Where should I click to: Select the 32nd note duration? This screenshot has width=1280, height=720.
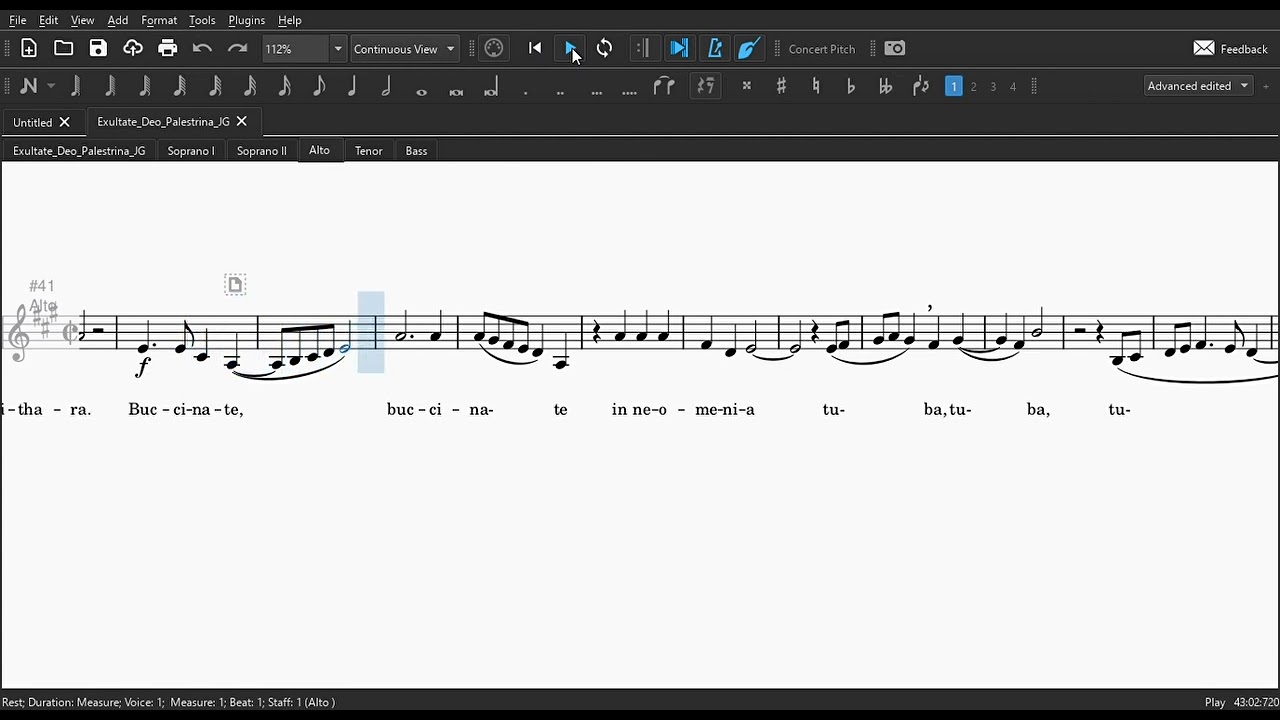(250, 86)
